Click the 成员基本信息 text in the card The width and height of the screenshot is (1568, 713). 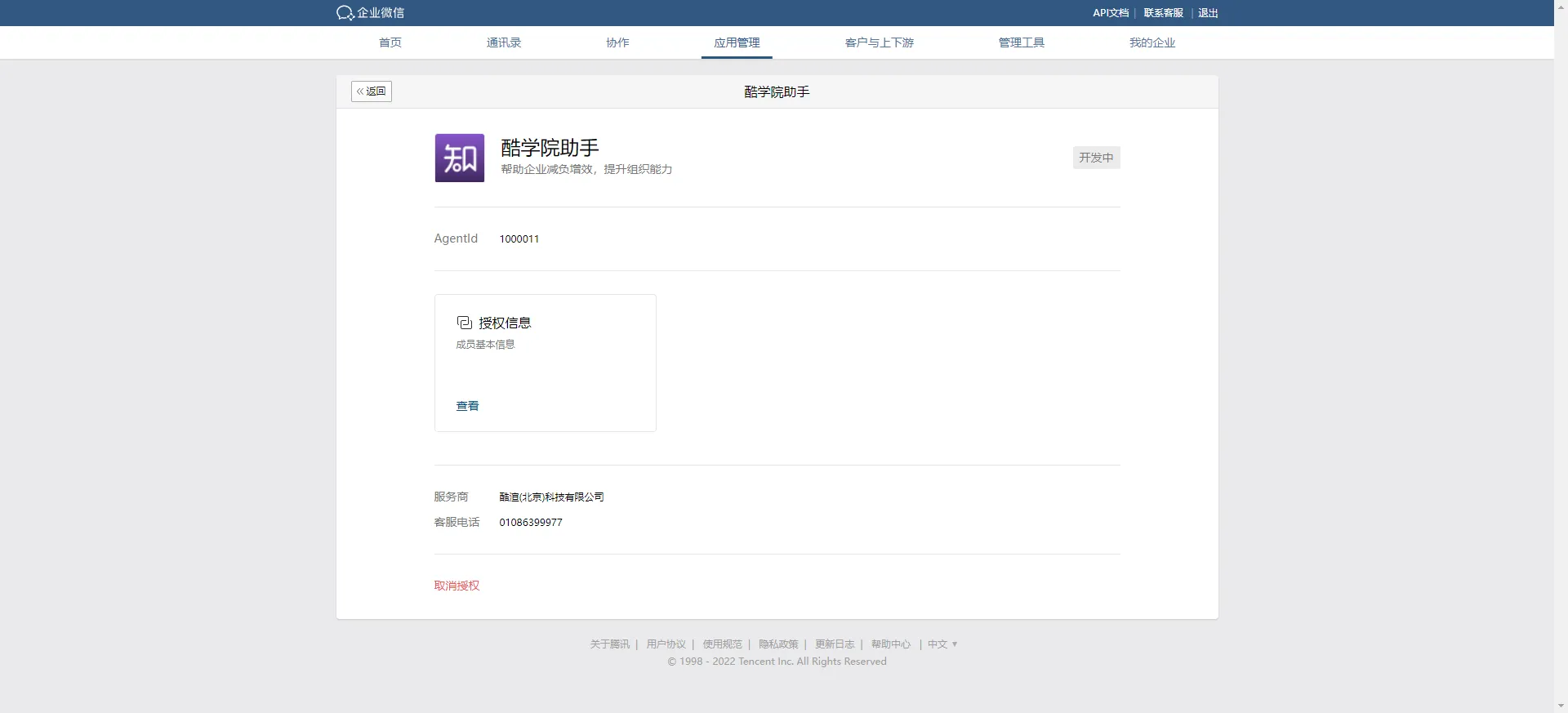pos(485,345)
